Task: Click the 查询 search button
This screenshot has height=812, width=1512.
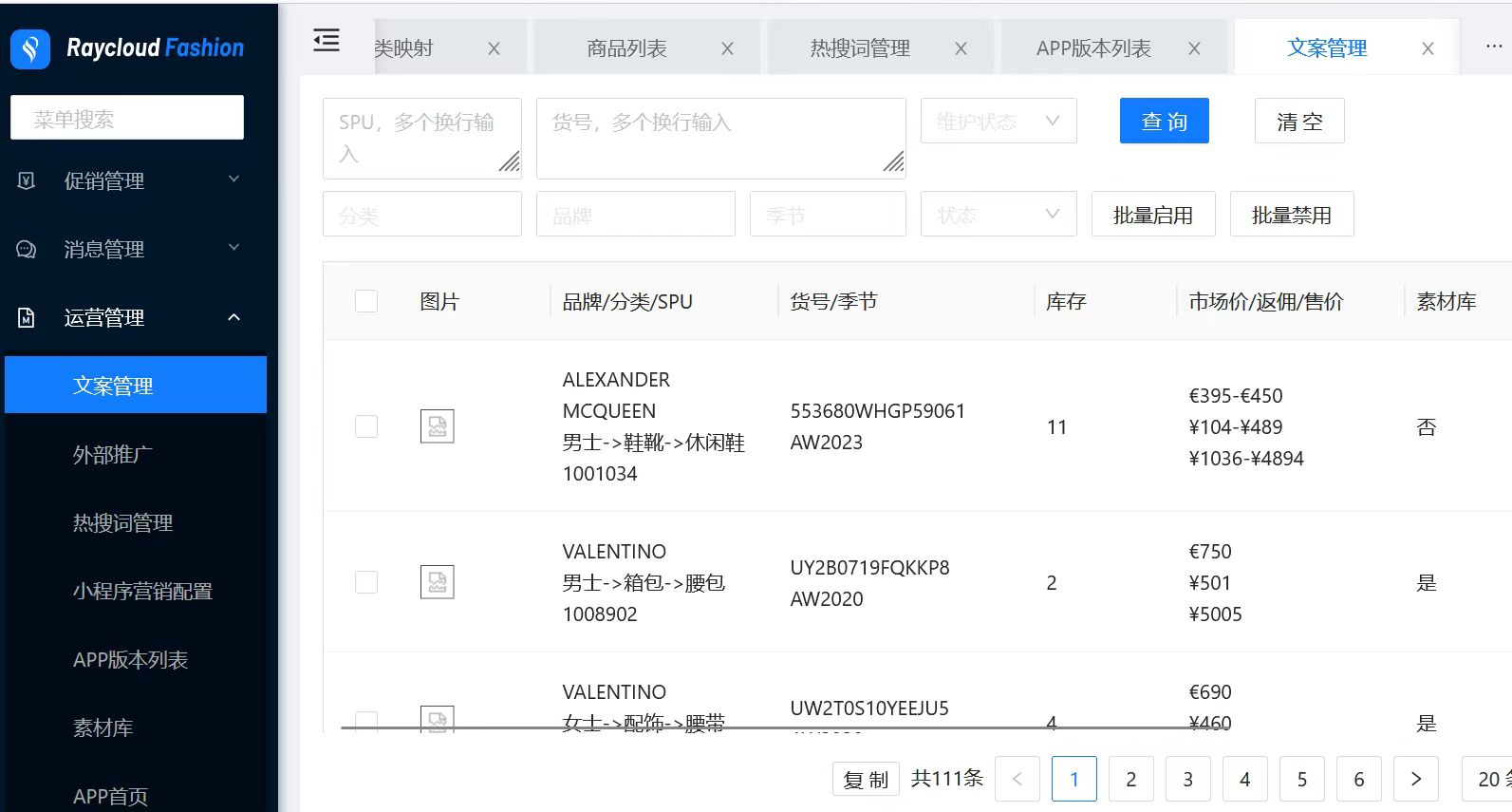Action: pyautogui.click(x=1165, y=121)
